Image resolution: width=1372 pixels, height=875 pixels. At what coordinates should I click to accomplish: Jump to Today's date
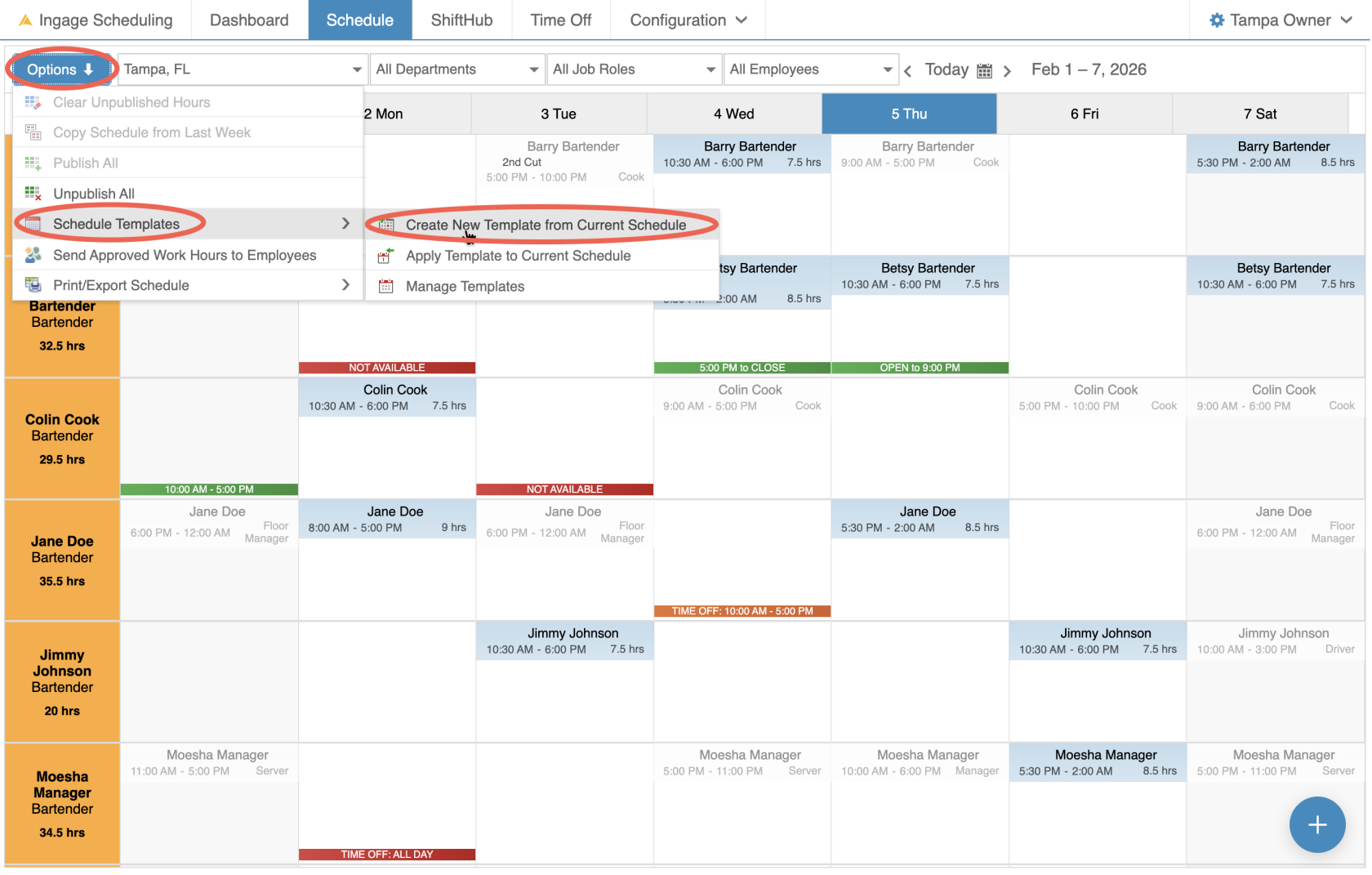point(946,69)
